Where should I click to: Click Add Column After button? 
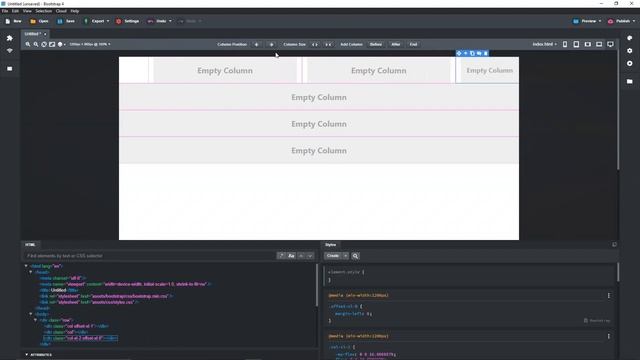coord(396,44)
